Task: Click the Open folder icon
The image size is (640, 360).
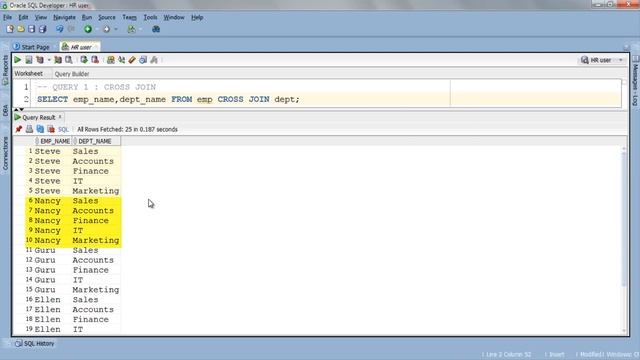Action: pos(21,29)
